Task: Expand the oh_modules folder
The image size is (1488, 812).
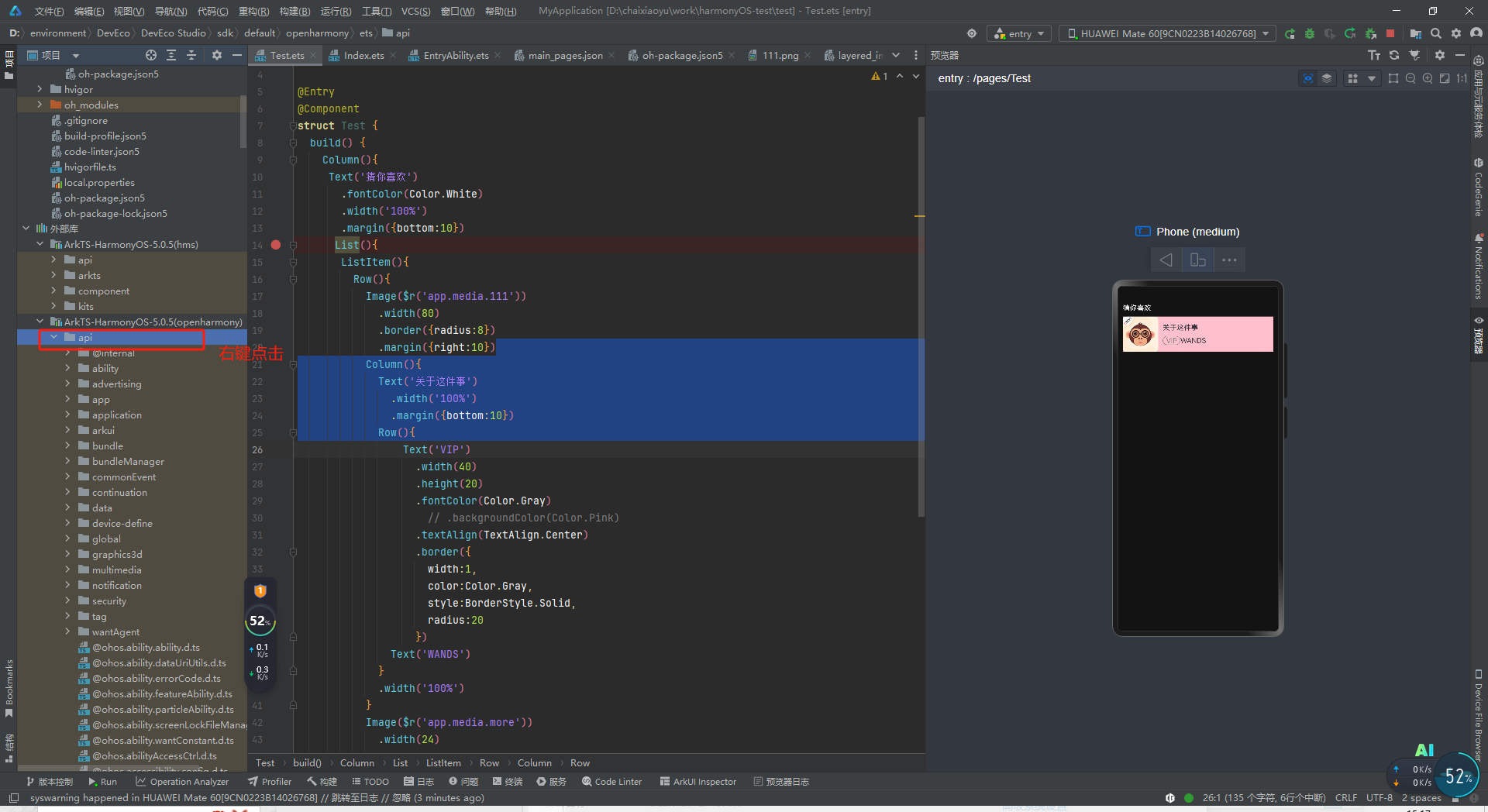Action: point(40,105)
